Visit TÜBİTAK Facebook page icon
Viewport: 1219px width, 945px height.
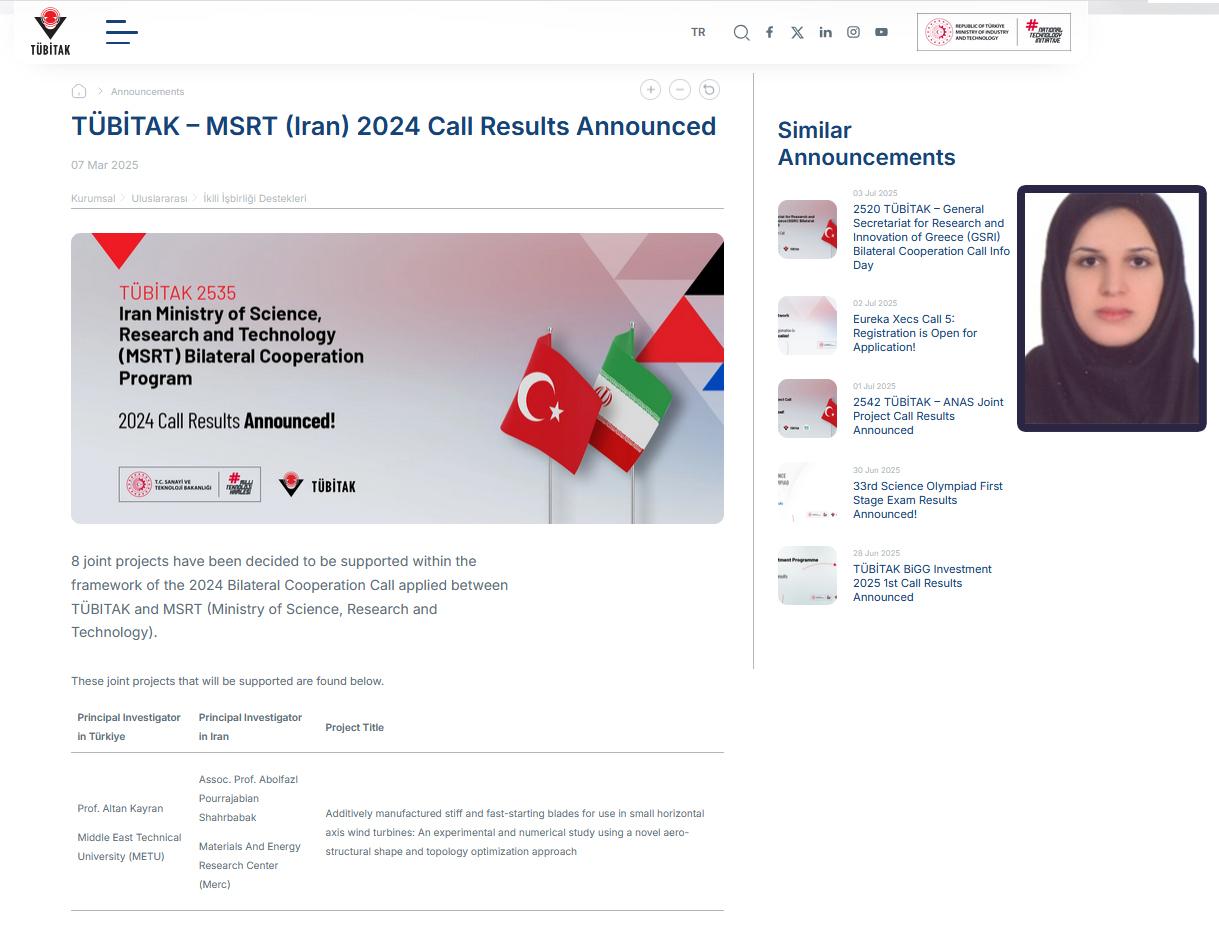pyautogui.click(x=769, y=33)
